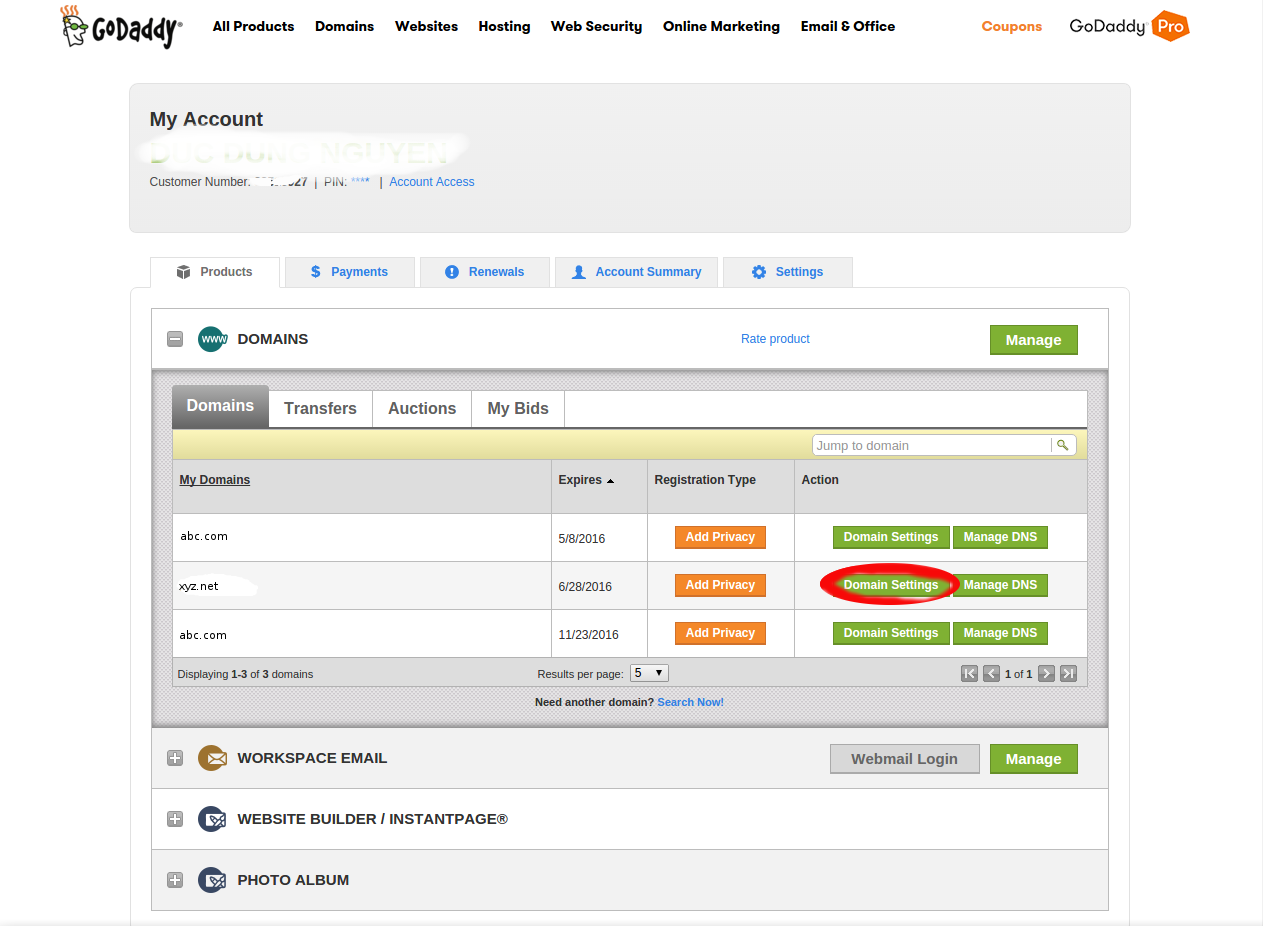Click the Search Now! link

(x=690, y=702)
